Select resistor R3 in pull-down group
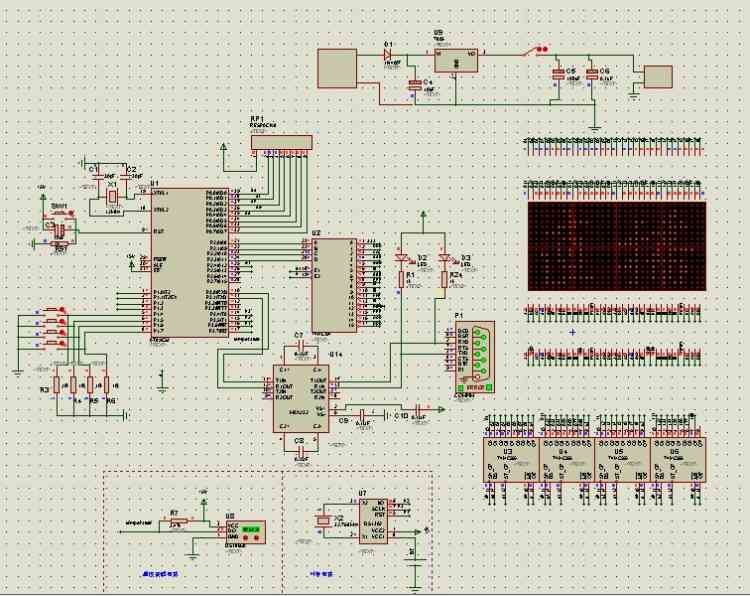The height and width of the screenshot is (596, 750). pyautogui.click(x=57, y=384)
